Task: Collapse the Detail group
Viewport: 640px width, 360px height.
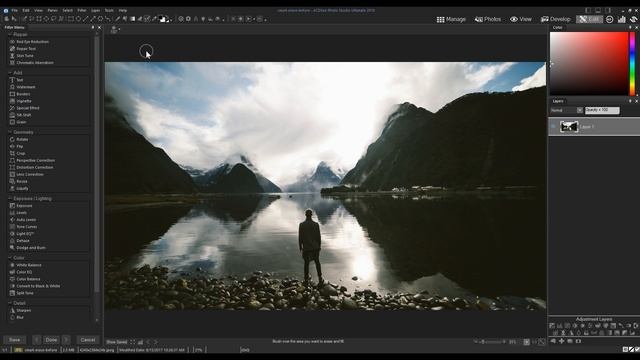Action: pyautogui.click(x=10, y=303)
